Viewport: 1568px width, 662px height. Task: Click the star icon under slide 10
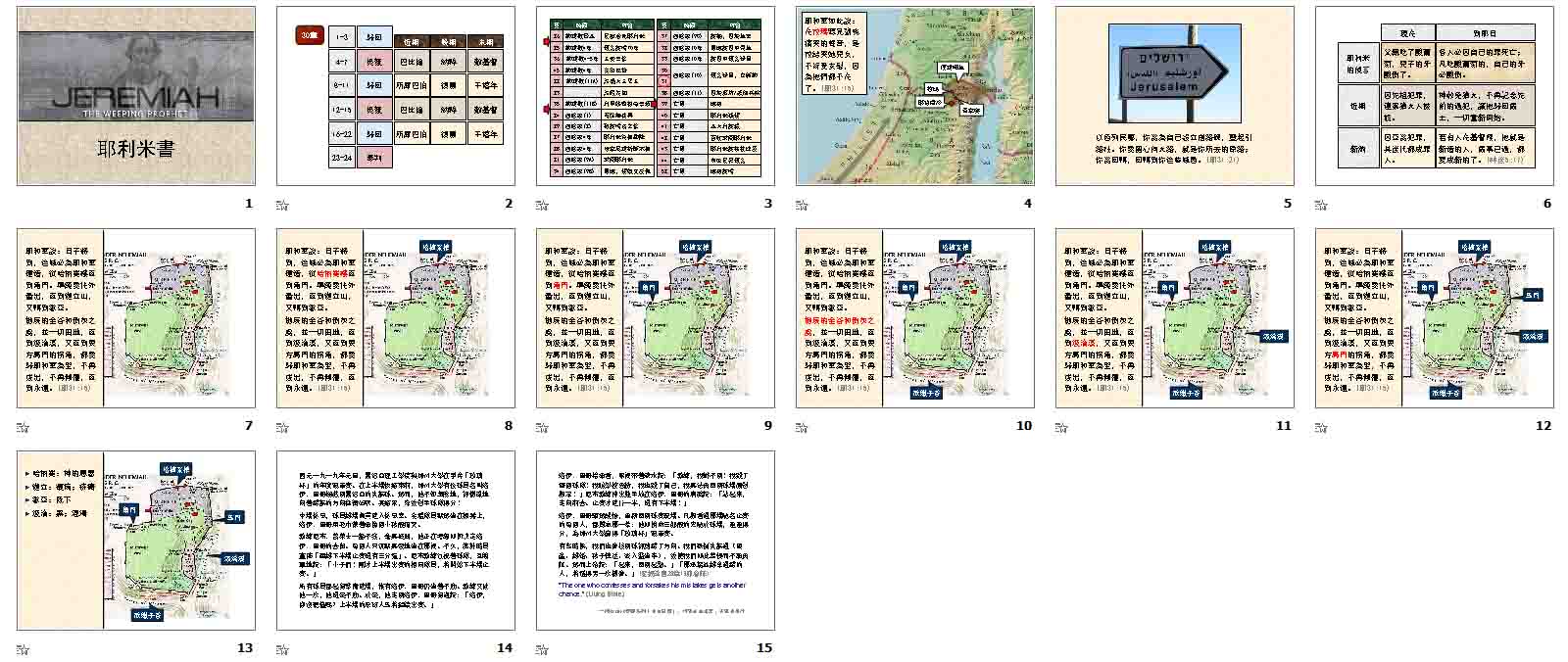click(x=802, y=427)
